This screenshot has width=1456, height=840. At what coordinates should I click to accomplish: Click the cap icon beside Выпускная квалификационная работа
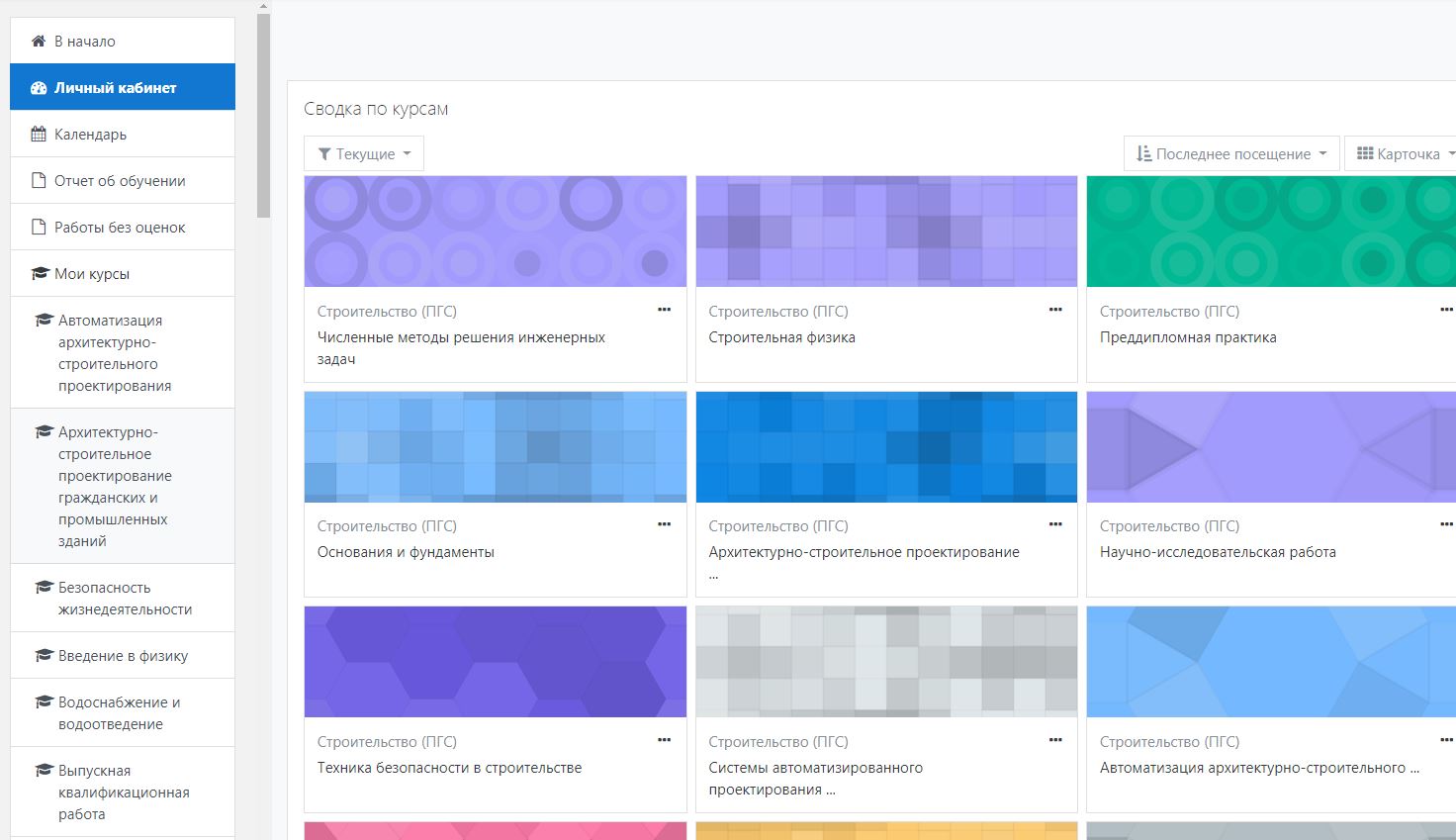click(44, 771)
